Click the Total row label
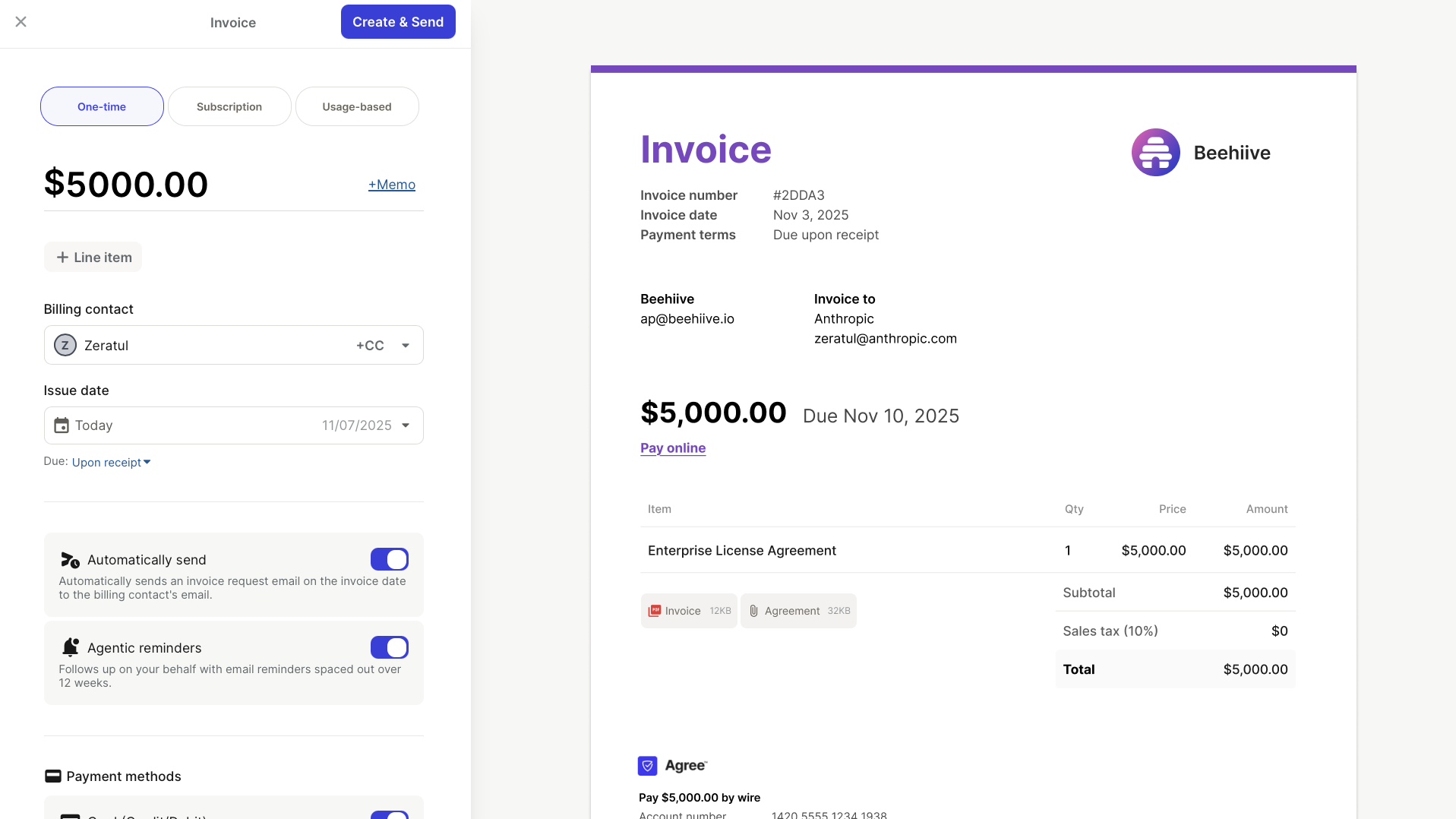The image size is (1456, 819). tap(1079, 669)
